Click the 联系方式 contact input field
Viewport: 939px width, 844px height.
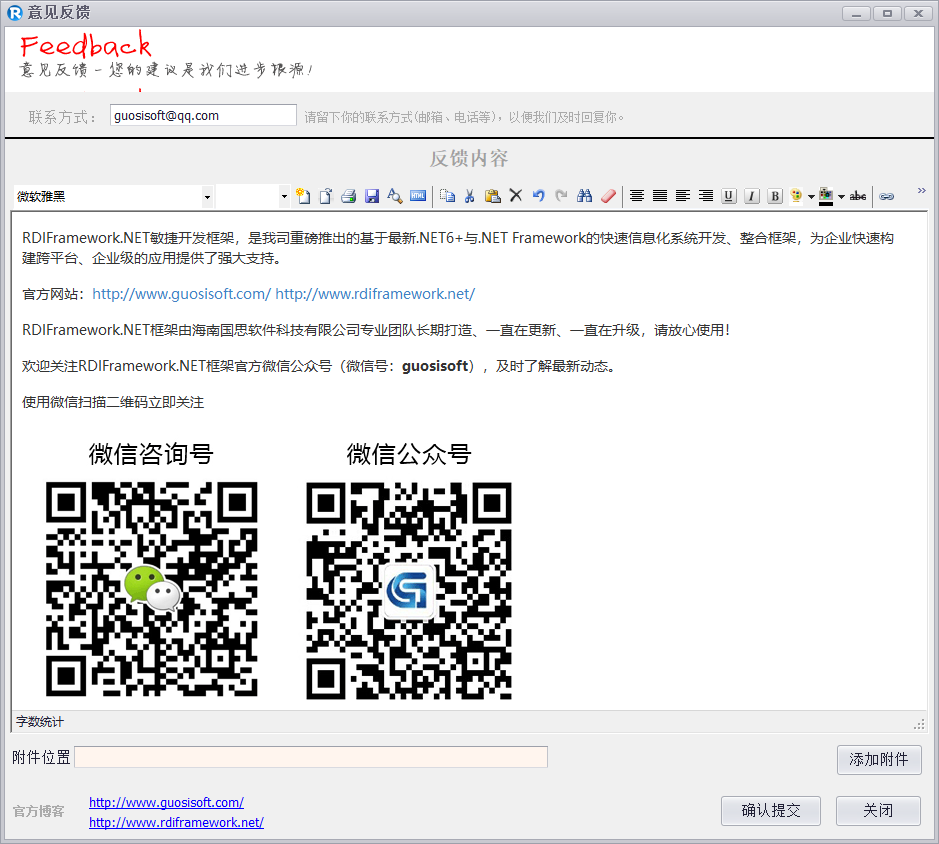point(203,116)
